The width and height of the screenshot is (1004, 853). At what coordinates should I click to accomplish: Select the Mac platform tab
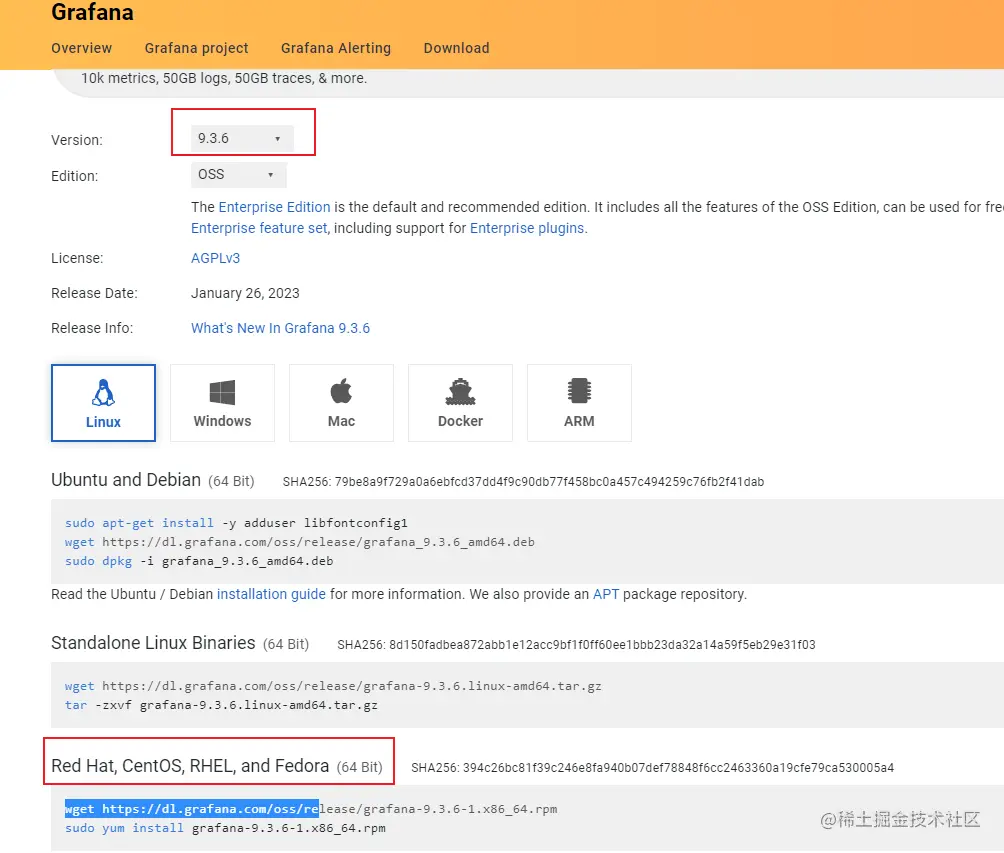341,403
